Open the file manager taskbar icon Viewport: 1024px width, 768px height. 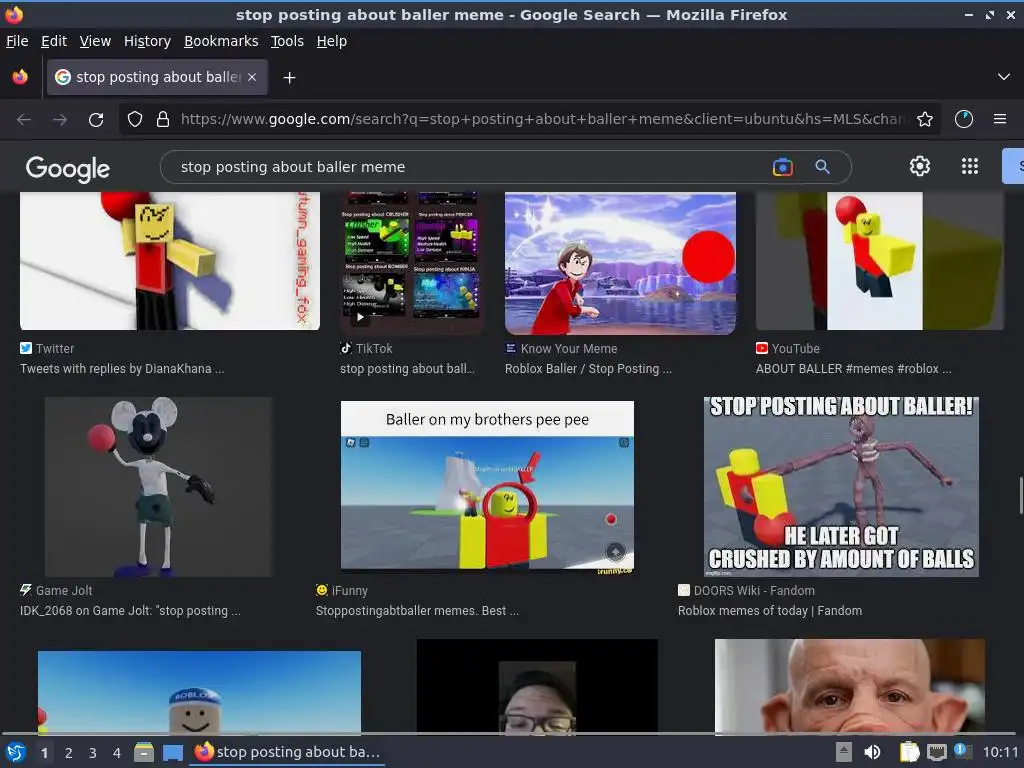click(x=144, y=752)
